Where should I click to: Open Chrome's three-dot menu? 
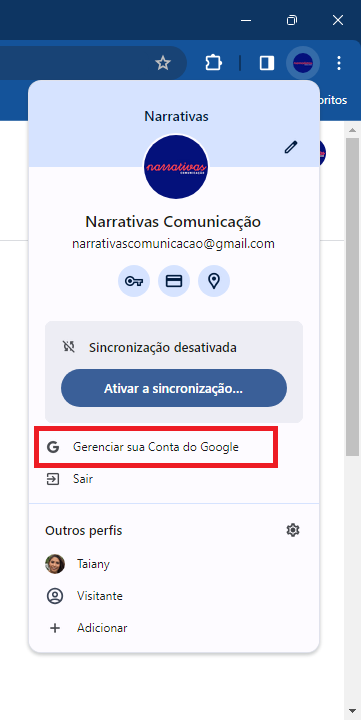(339, 63)
